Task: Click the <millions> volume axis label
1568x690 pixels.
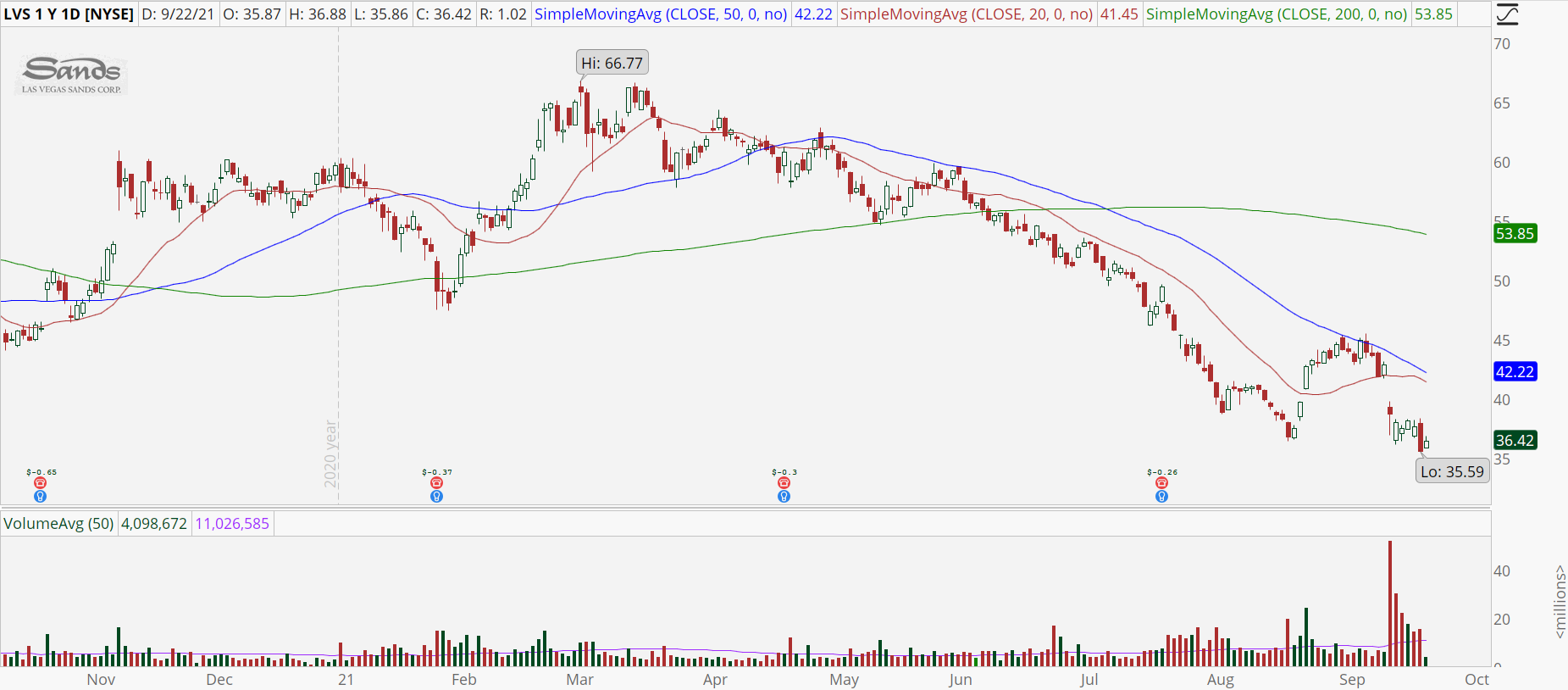Action: pos(1560,602)
